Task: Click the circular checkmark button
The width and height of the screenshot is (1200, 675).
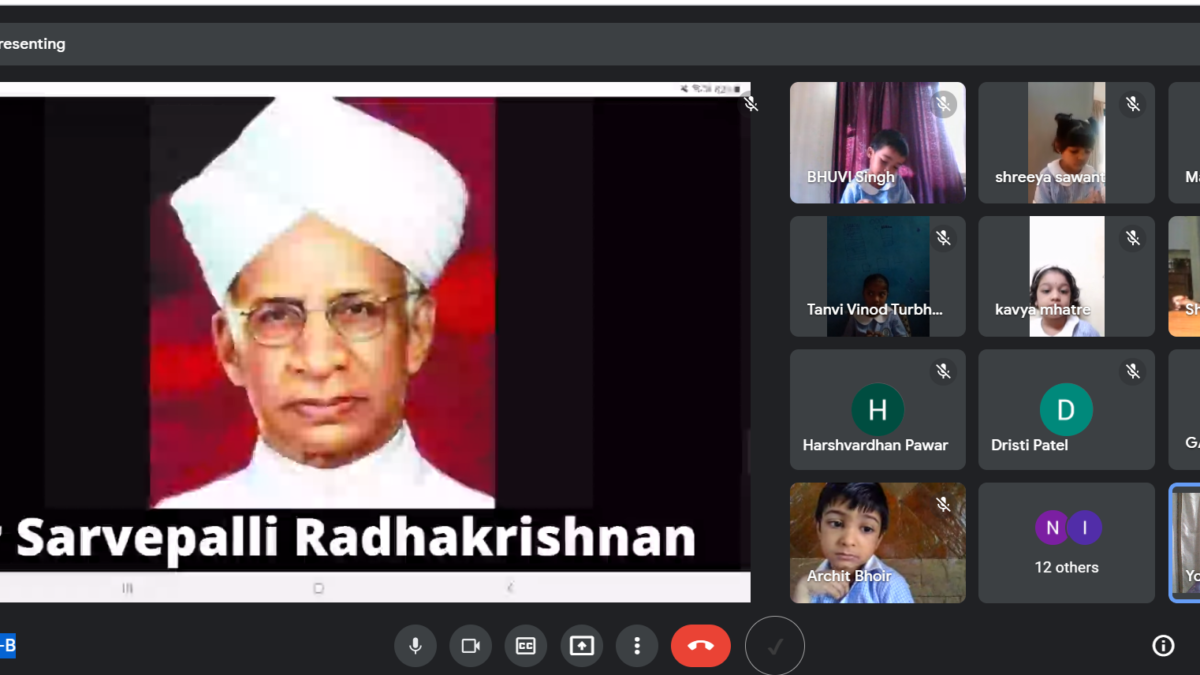Action: [774, 646]
